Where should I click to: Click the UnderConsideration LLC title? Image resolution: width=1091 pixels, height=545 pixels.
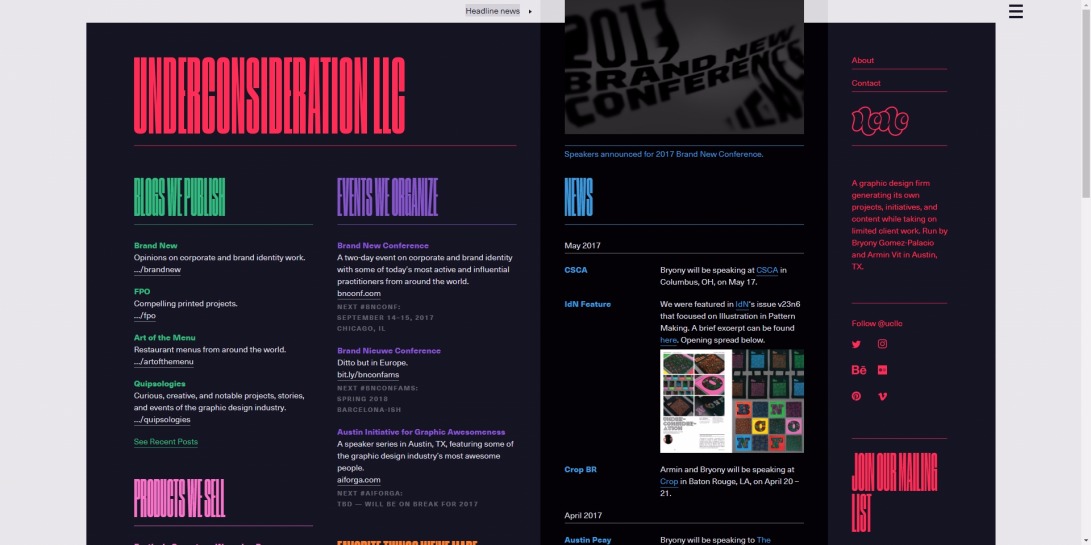click(x=269, y=95)
